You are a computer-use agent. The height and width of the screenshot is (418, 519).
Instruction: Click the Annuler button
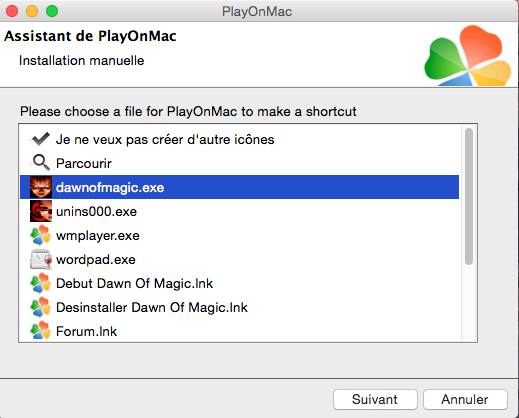(x=465, y=399)
